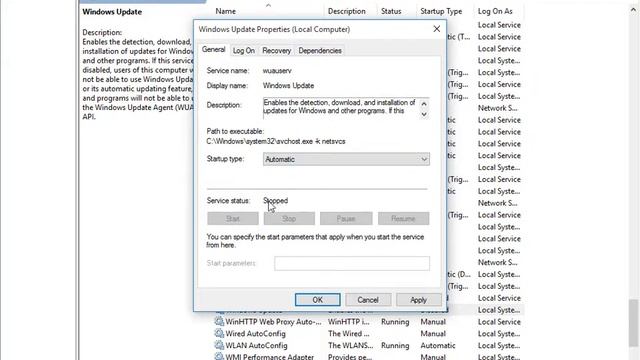The width and height of the screenshot is (640, 360).
Task: Click Running status of WinHTTP Web Proxy
Action: pyautogui.click(x=395, y=322)
